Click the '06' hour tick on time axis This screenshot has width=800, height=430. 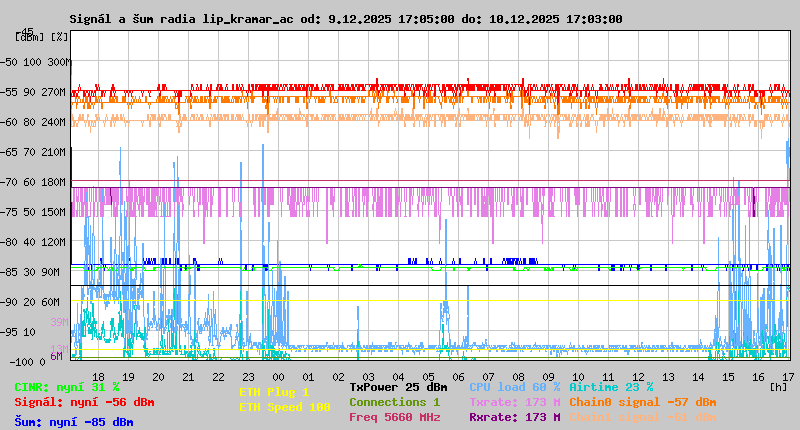pyautogui.click(x=459, y=377)
